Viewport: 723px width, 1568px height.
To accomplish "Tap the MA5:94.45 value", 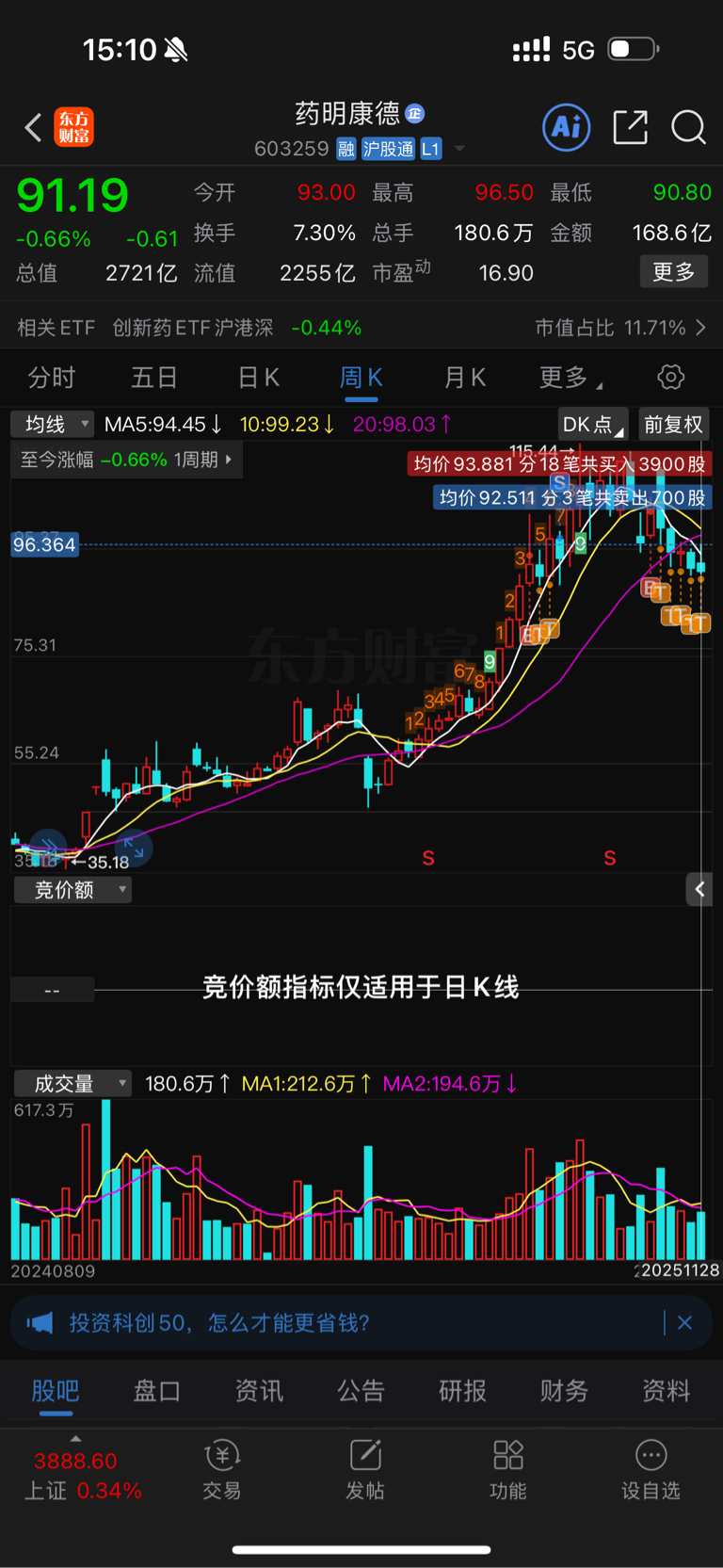I will 163,425.
